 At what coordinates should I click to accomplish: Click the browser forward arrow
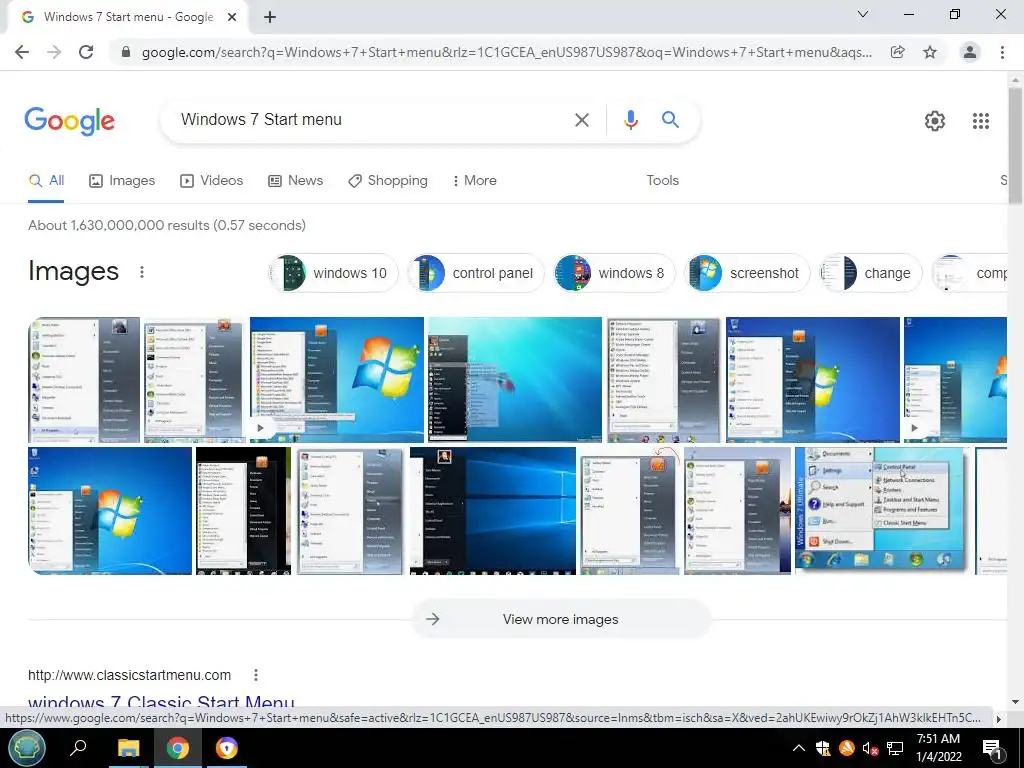point(54,52)
